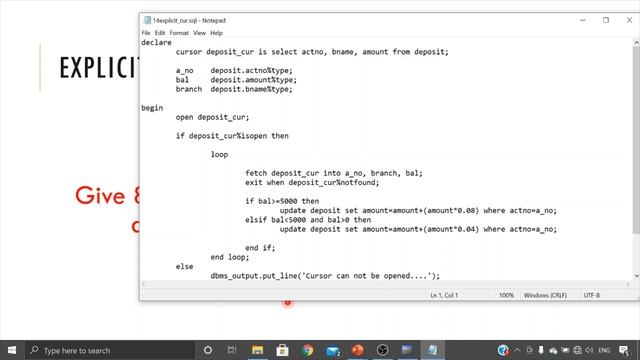
Task: Click the Get Help question mark tray icon
Action: [503, 350]
